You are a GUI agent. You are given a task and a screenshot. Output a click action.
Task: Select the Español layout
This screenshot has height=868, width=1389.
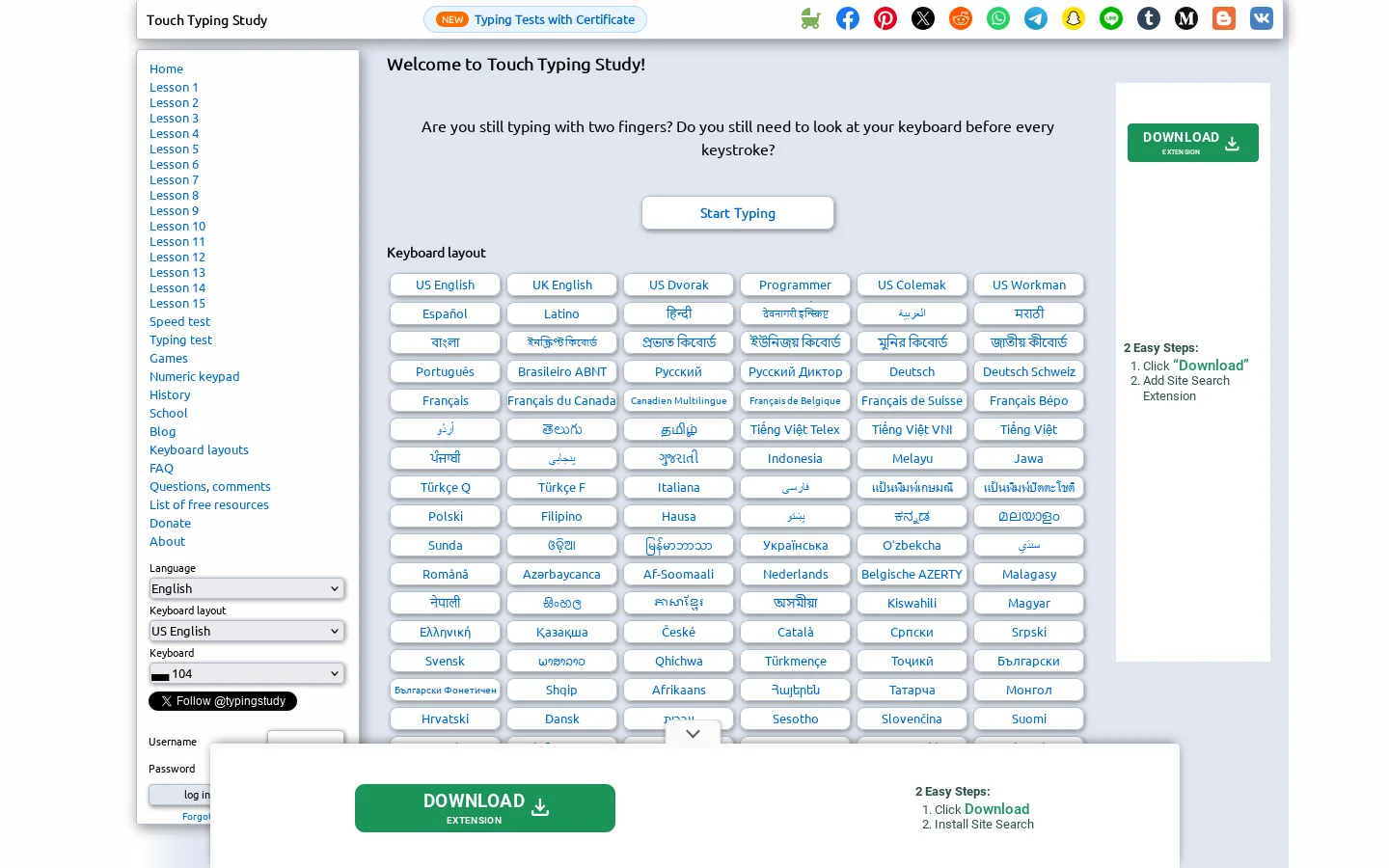pyautogui.click(x=445, y=313)
